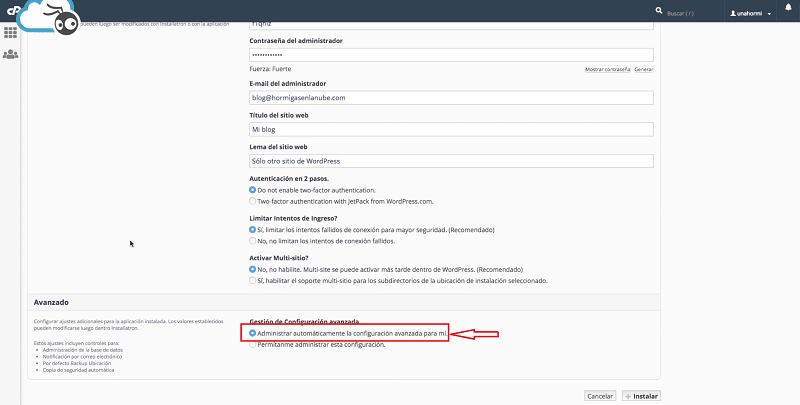Click the administrator password field
This screenshot has width=800, height=405.
click(451, 55)
